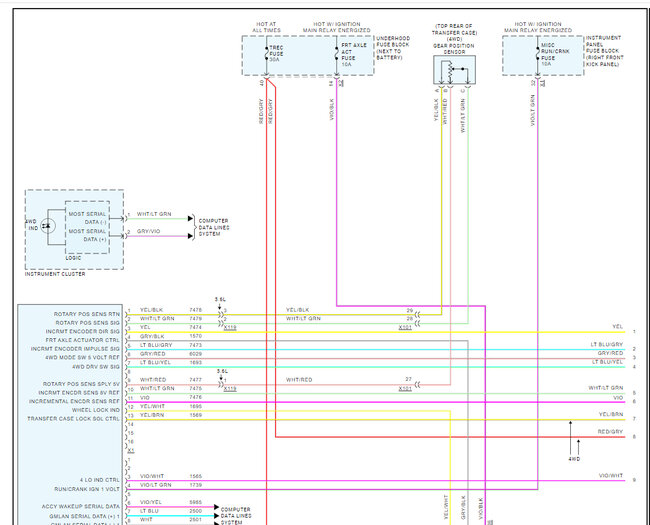Click the GRY/RED label at right edge
Image resolution: width=650 pixels, height=525 pixels.
click(610, 353)
